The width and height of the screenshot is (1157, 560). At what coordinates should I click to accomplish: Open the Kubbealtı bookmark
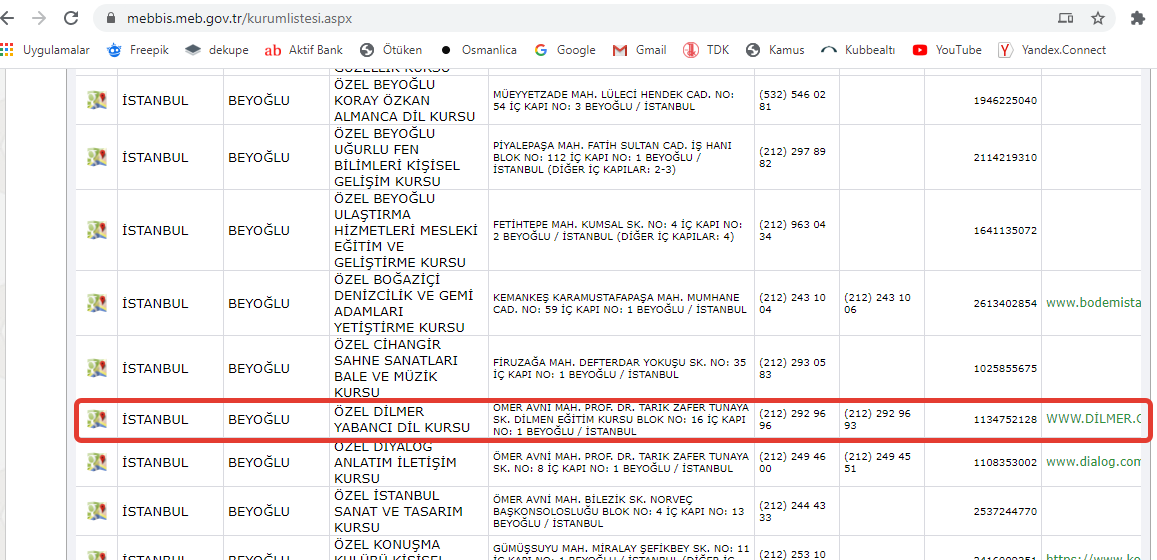(858, 50)
